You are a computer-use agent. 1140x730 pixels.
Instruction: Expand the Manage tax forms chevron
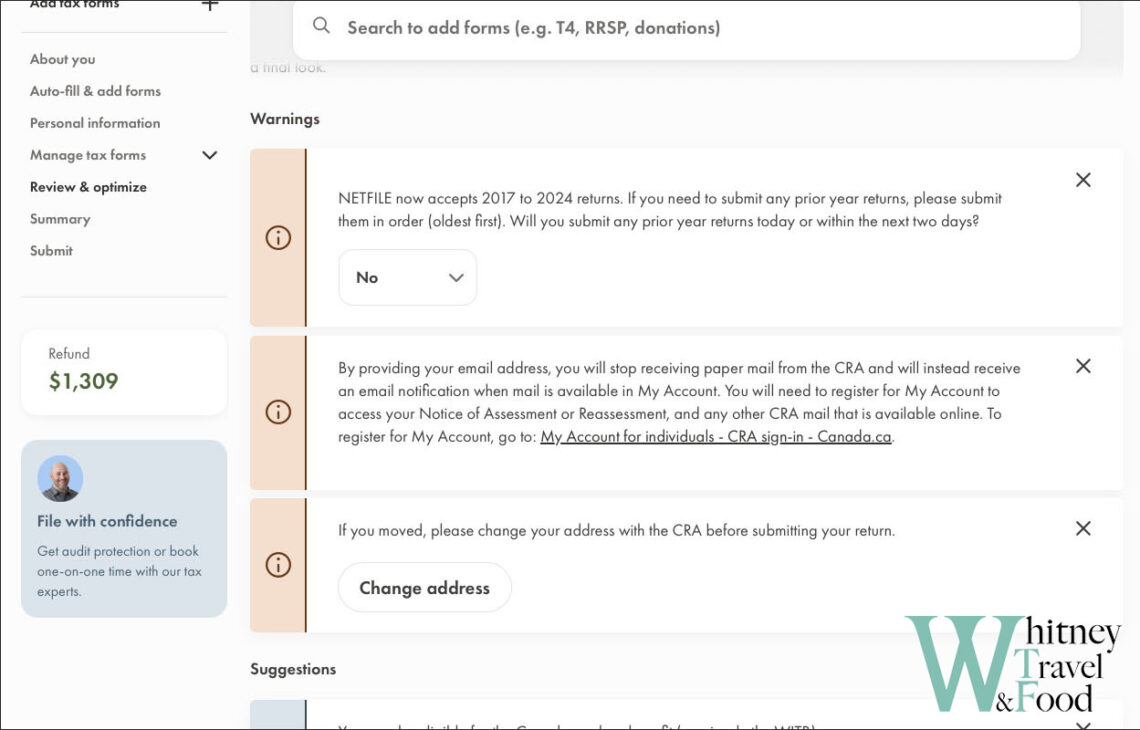coord(209,155)
